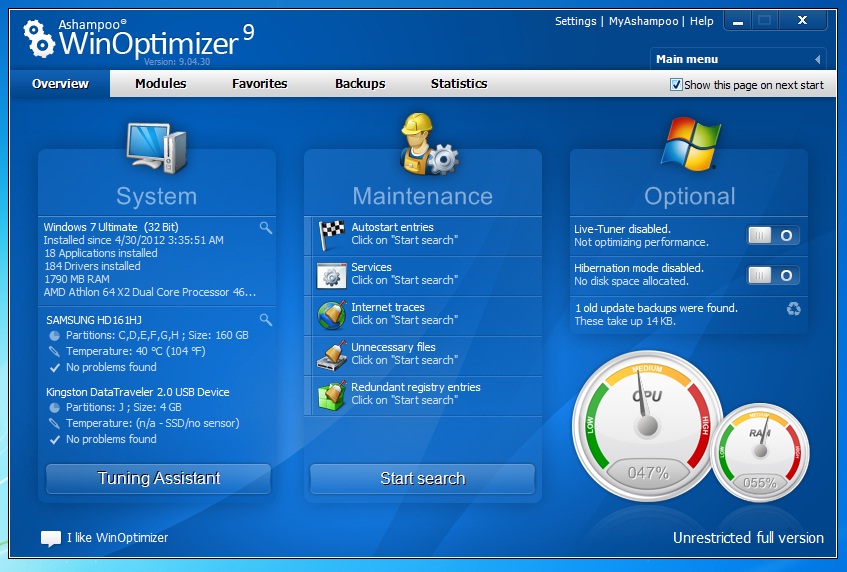Viewport: 847px width, 572px height.
Task: Select the Redundant registry entries label
Action: (x=416, y=387)
